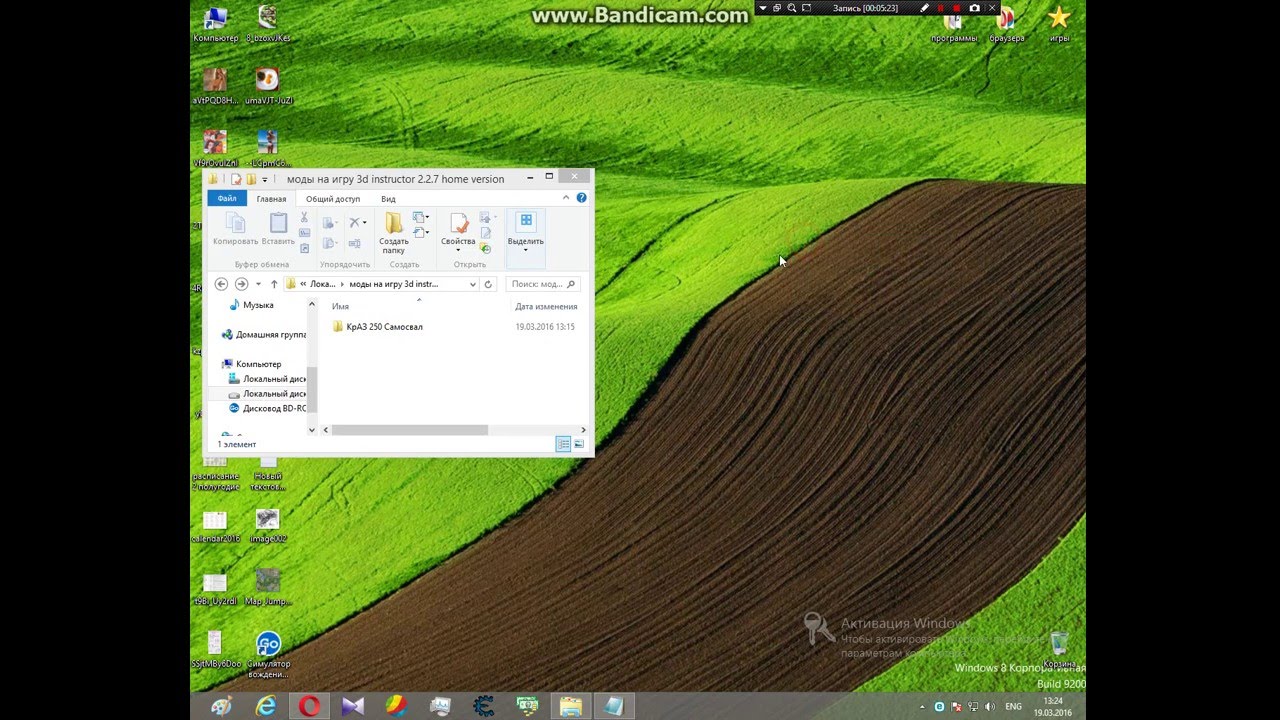Open the Файл menu tab
Viewport: 1280px width, 720px height.
coord(227,198)
